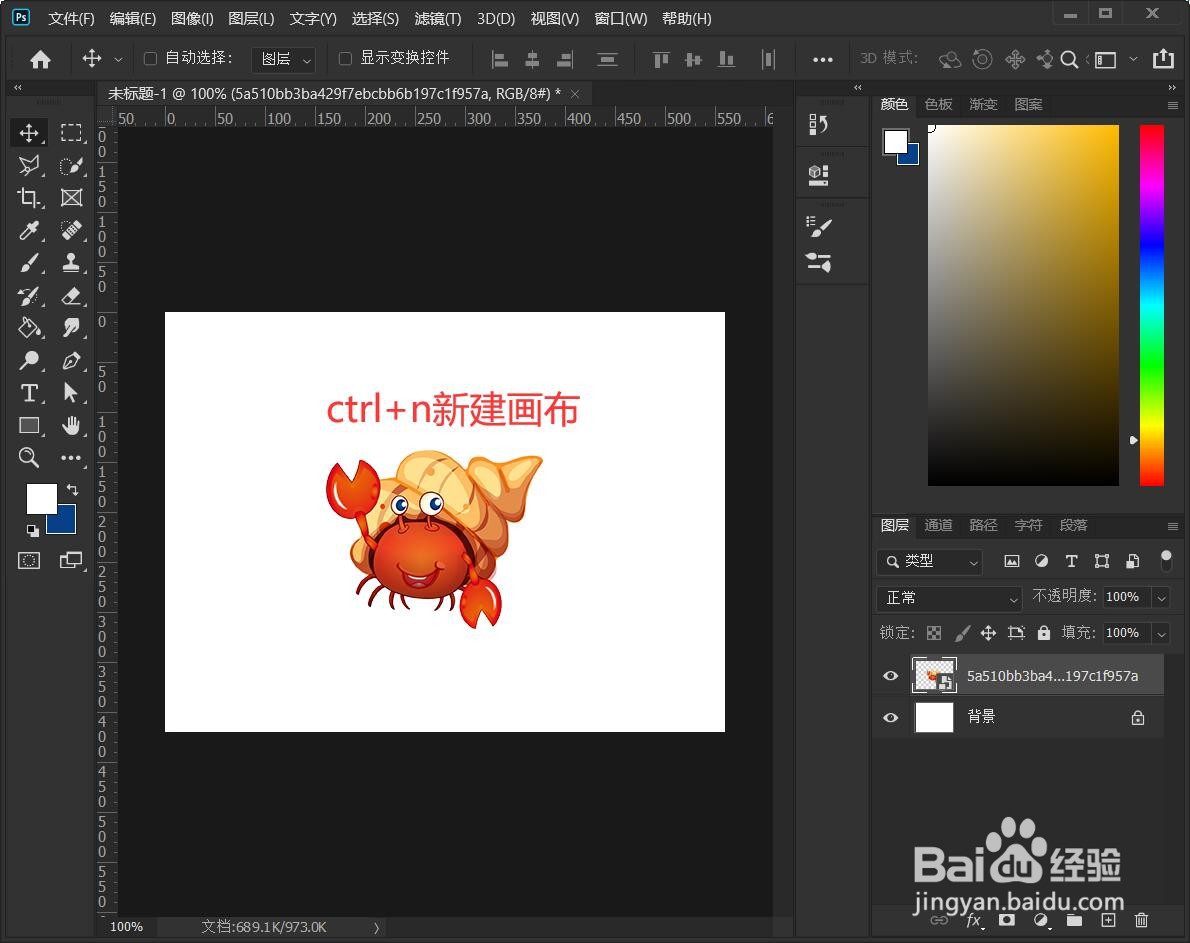Select the Move tool in the toolbox
The image size is (1190, 943).
point(29,133)
